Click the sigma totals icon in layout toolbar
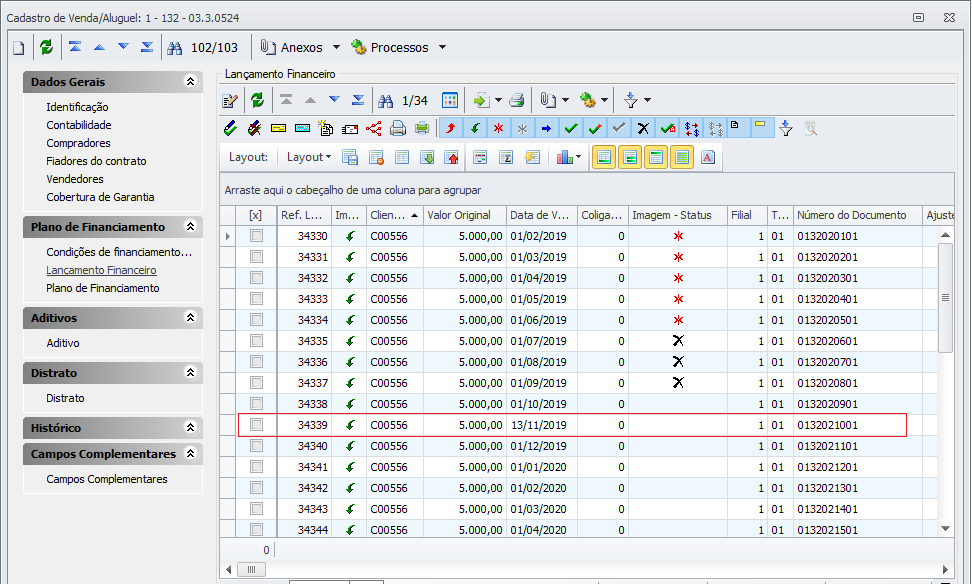Image resolution: width=972 pixels, height=584 pixels. pos(506,157)
